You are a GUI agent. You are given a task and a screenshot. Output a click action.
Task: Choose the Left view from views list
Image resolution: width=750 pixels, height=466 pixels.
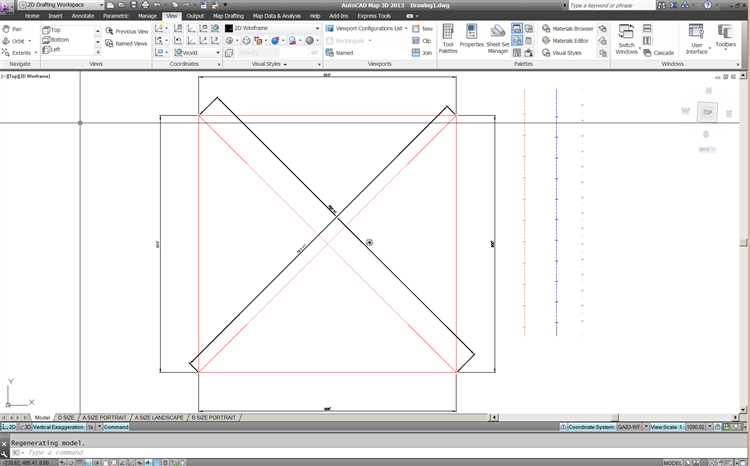tap(52, 49)
